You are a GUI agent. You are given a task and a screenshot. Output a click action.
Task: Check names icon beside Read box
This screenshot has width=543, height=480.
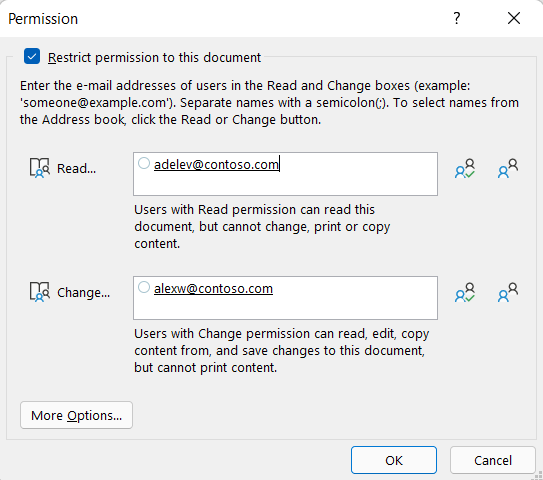[x=465, y=168]
